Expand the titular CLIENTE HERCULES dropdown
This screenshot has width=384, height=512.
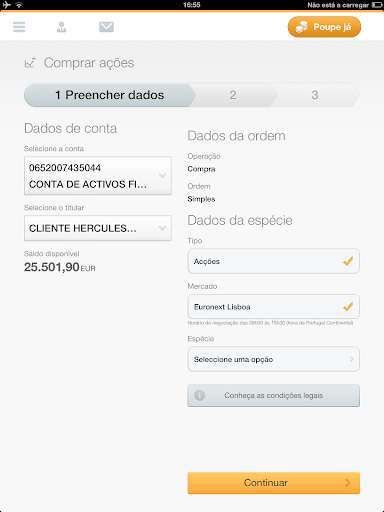tap(98, 228)
